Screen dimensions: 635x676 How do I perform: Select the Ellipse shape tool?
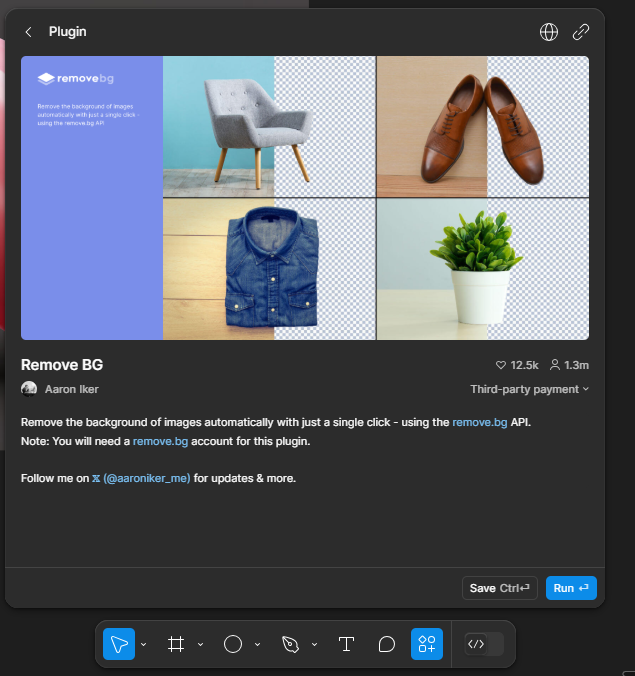(x=233, y=644)
